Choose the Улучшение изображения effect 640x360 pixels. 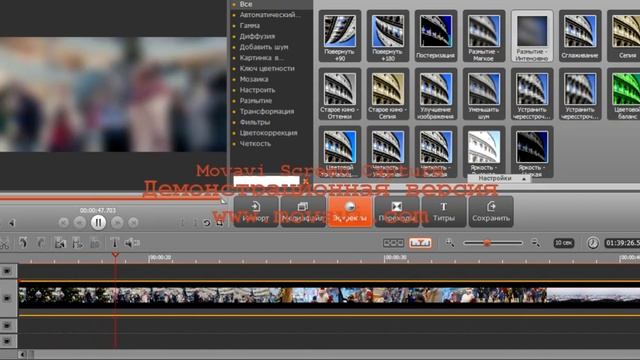[x=436, y=94]
